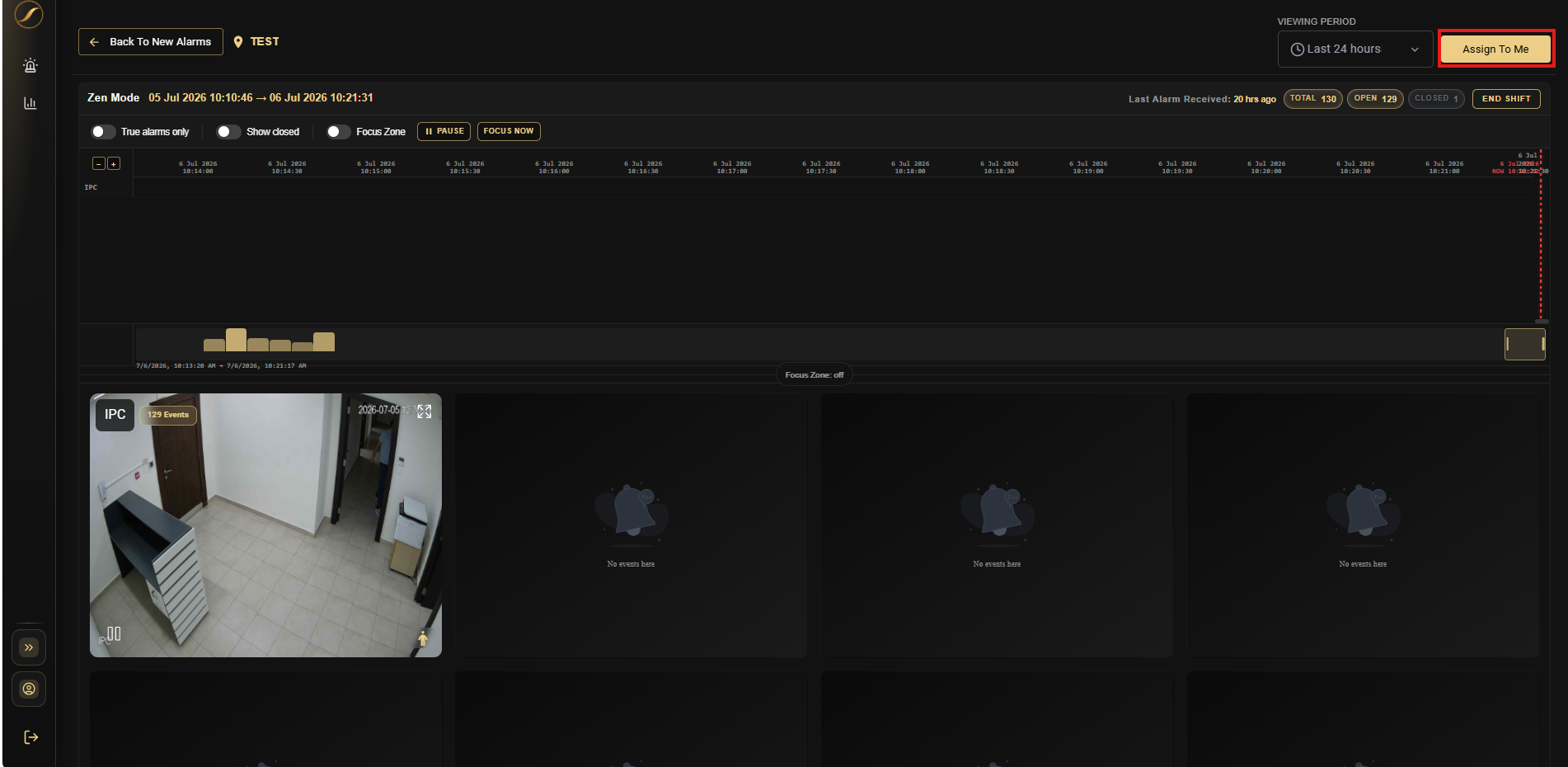Open the IPC camera thumbnail
Screen dimensions: 1568x767
(265, 525)
